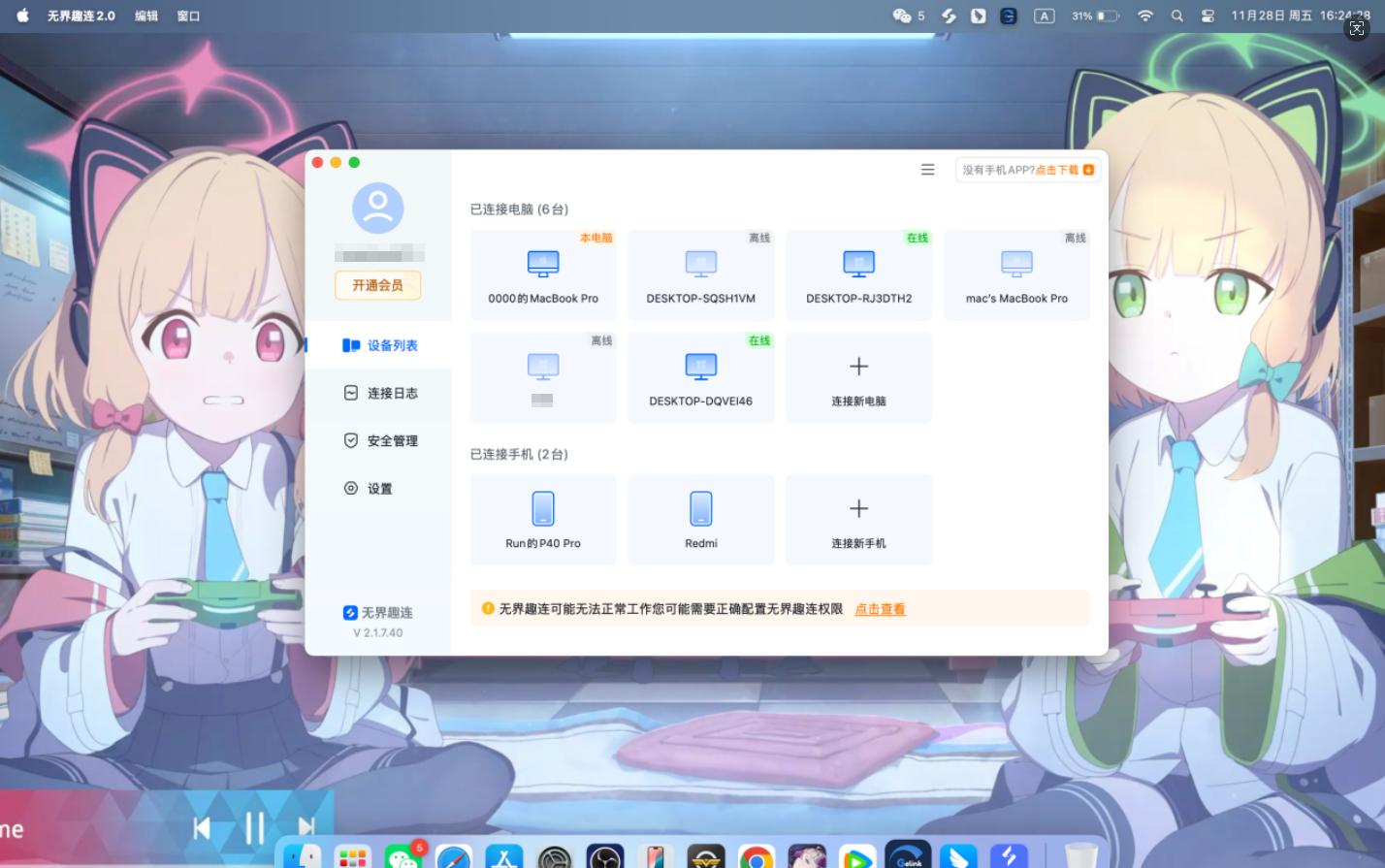Click the 开通会员 button

click(378, 285)
